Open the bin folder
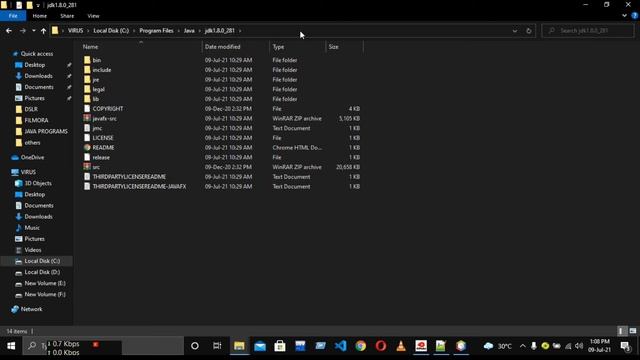 pyautogui.click(x=97, y=60)
